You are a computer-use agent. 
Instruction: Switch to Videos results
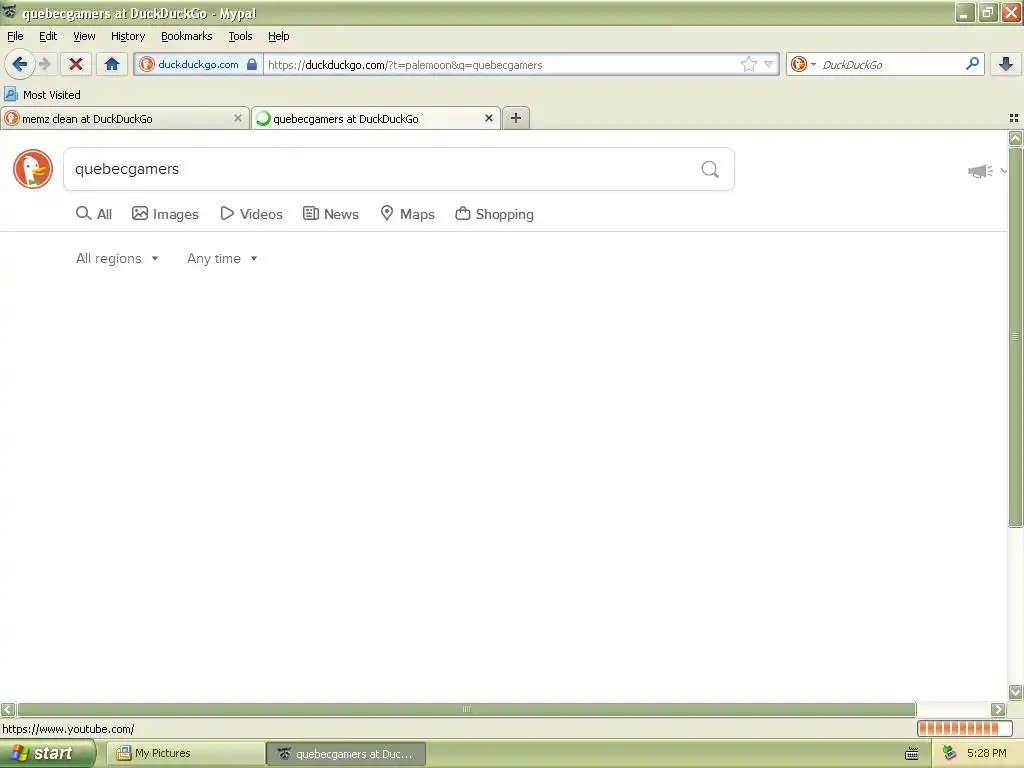(x=251, y=214)
